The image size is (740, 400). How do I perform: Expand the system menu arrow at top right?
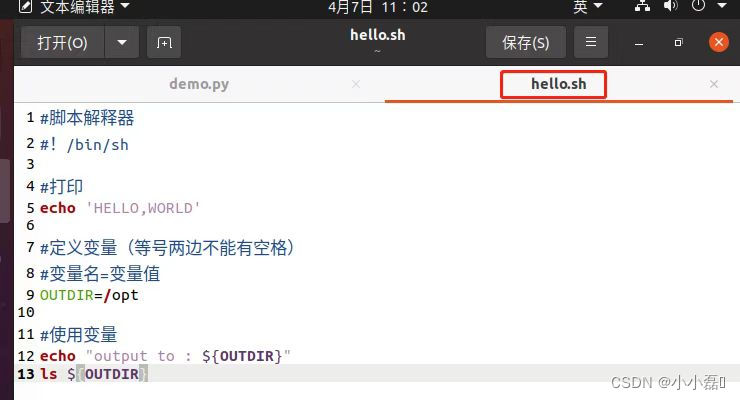point(722,6)
